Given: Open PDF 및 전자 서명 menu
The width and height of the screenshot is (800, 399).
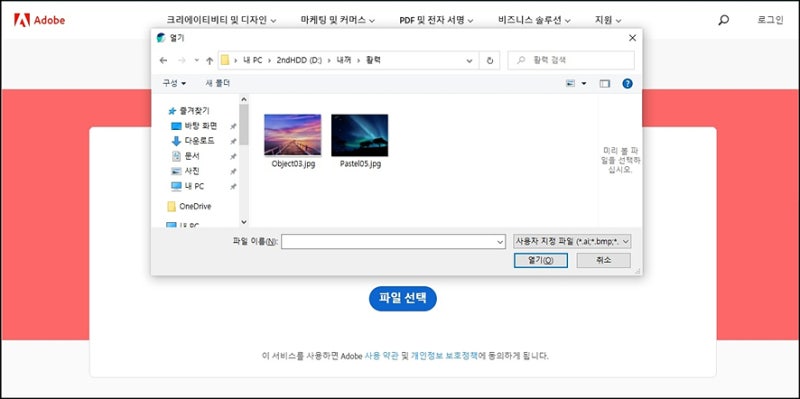Looking at the screenshot, I should click(436, 20).
